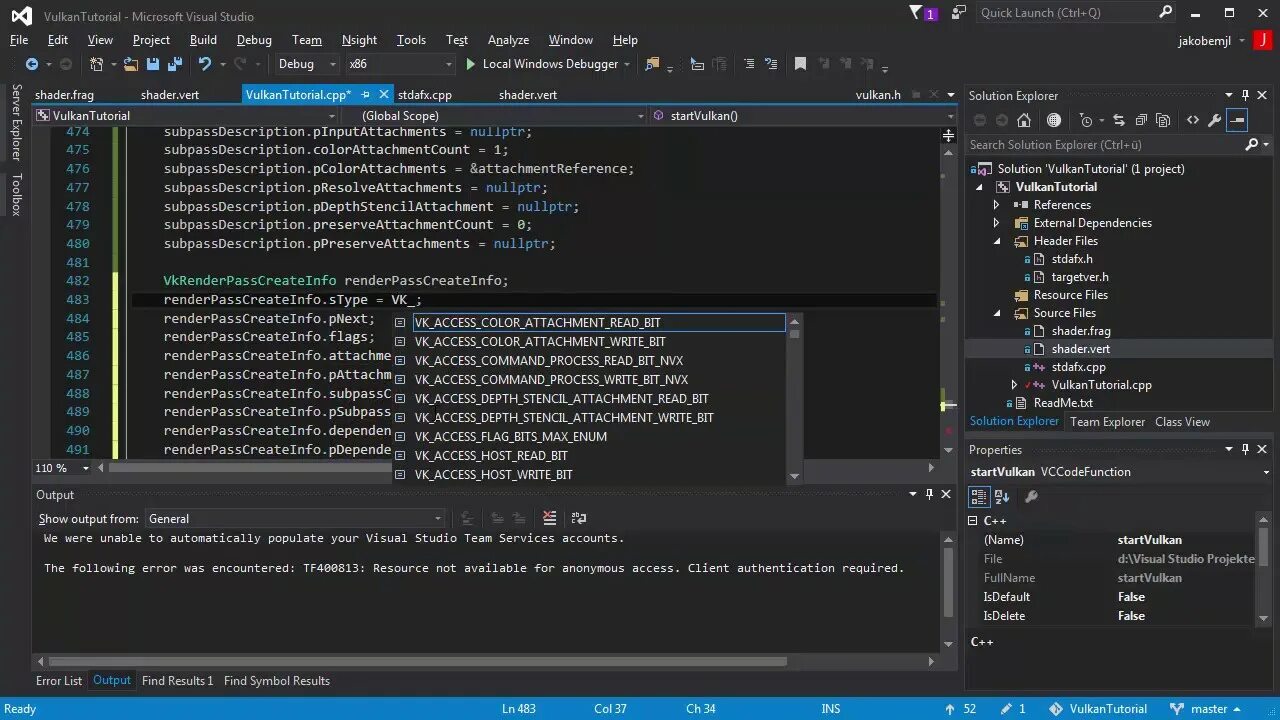Screen dimensions: 1280x720
Task: Expand the External Dependencies node
Action: coord(996,223)
